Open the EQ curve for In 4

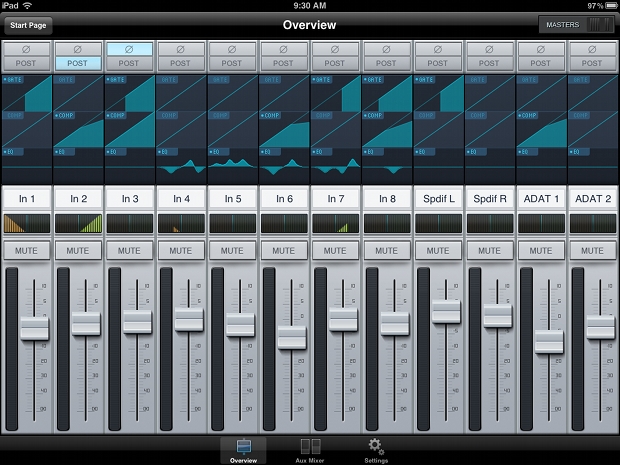click(x=181, y=166)
